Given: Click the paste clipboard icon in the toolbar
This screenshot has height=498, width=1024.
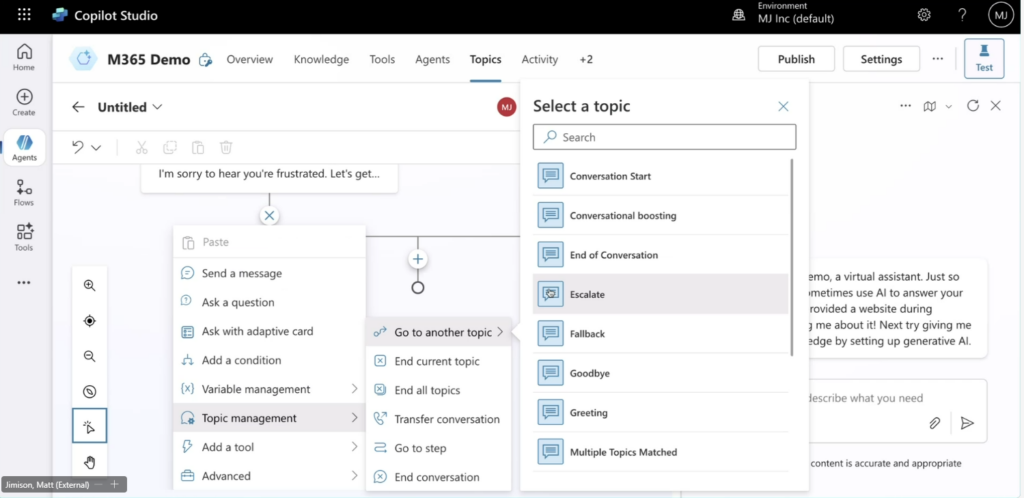Looking at the screenshot, I should pyautogui.click(x=198, y=148).
